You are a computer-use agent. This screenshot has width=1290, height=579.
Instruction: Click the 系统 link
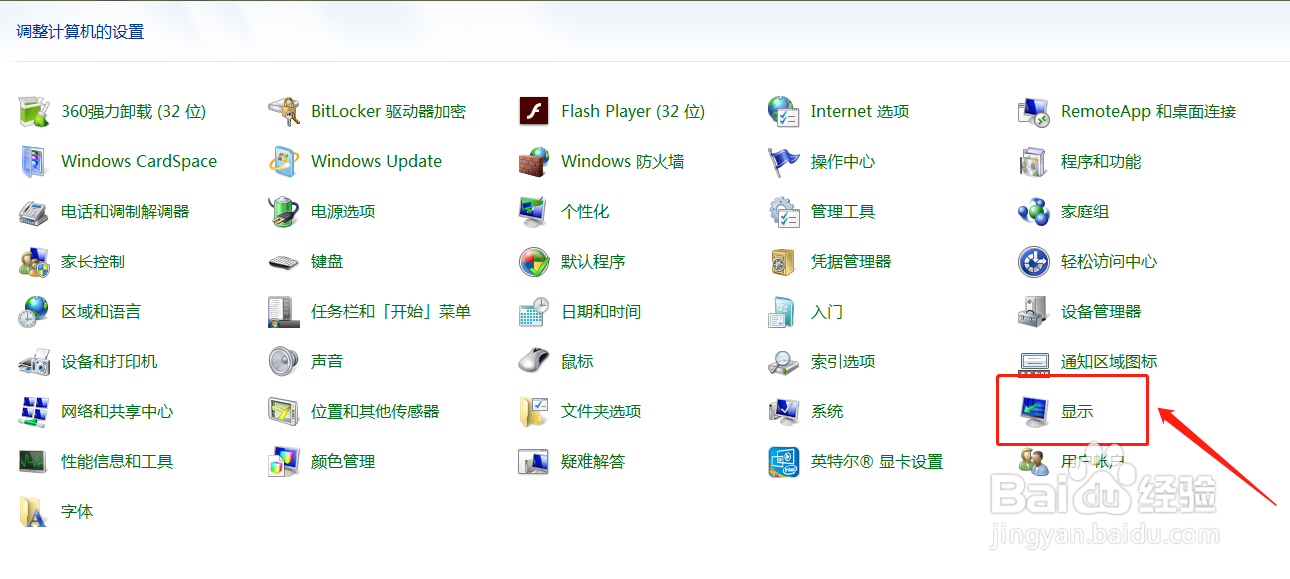coord(827,412)
